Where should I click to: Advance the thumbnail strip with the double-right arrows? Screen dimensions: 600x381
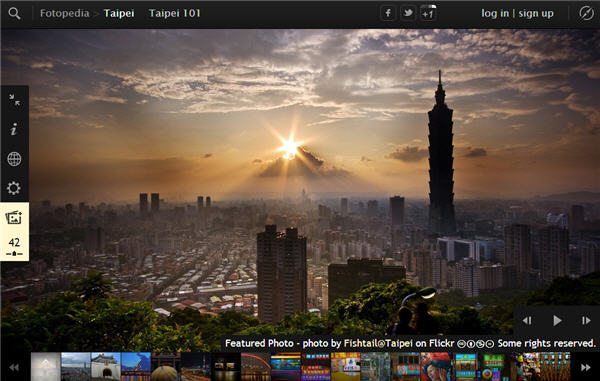pyautogui.click(x=585, y=367)
